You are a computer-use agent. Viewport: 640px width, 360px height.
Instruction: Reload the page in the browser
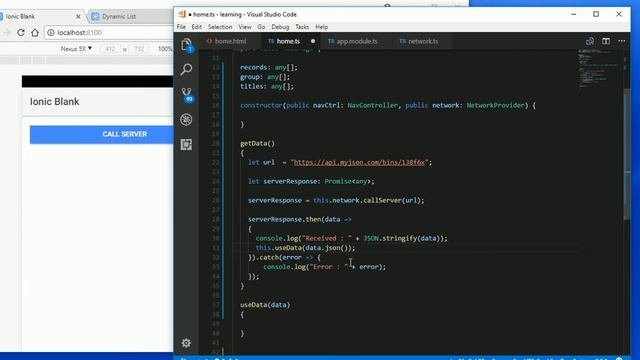coord(21,33)
